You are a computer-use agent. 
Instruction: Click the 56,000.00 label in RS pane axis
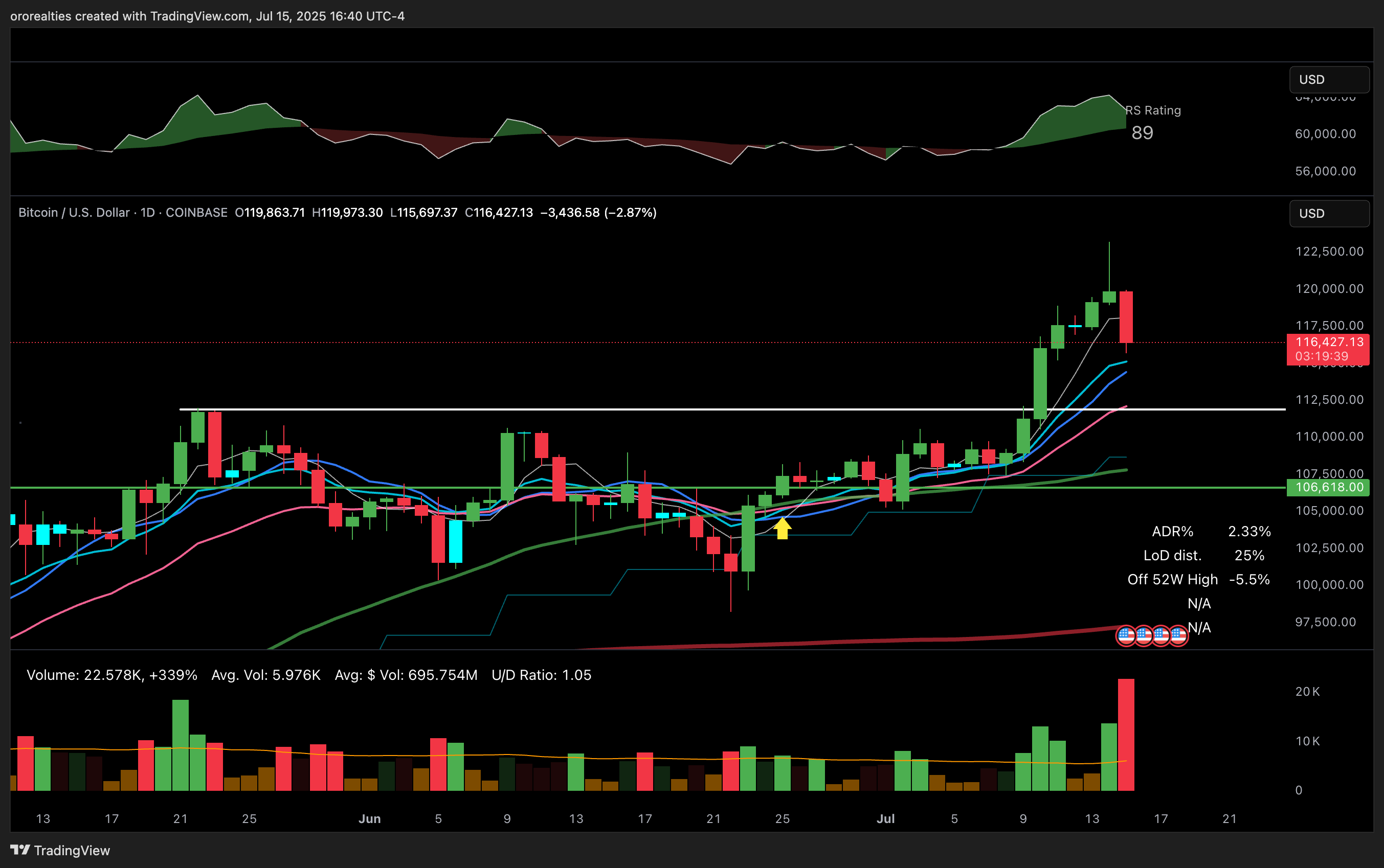click(1325, 171)
